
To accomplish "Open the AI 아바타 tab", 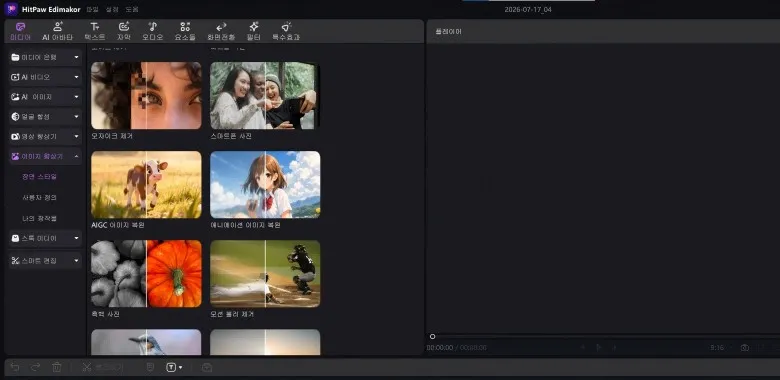I will pyautogui.click(x=58, y=31).
